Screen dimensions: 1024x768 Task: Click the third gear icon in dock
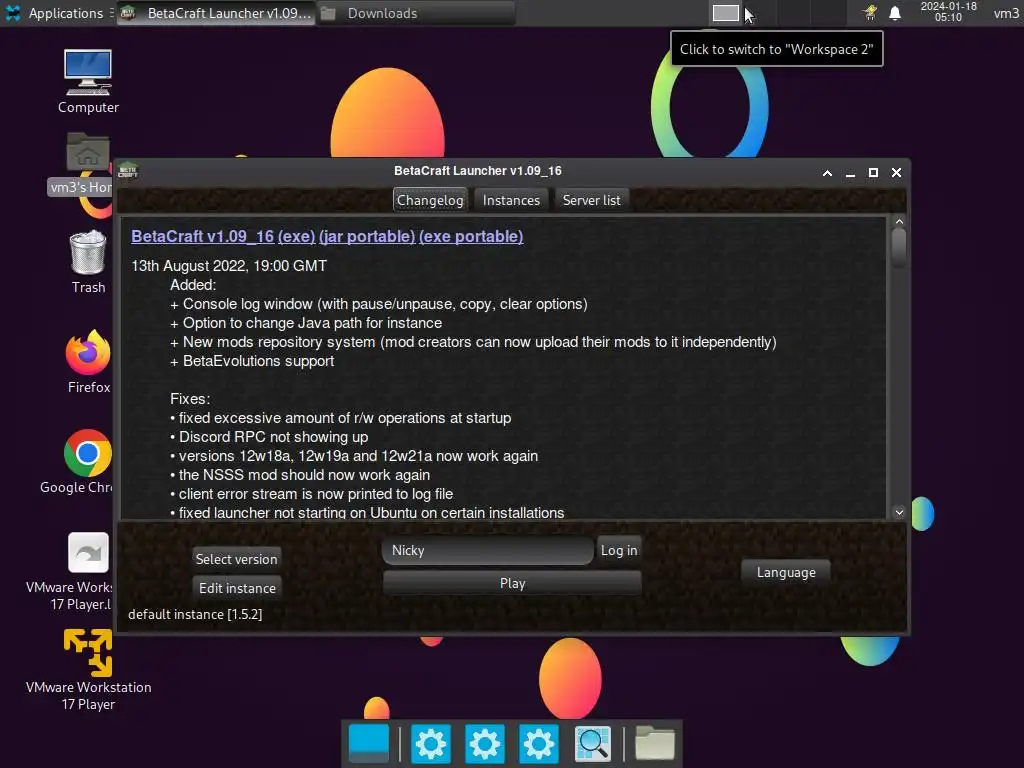[x=539, y=743]
